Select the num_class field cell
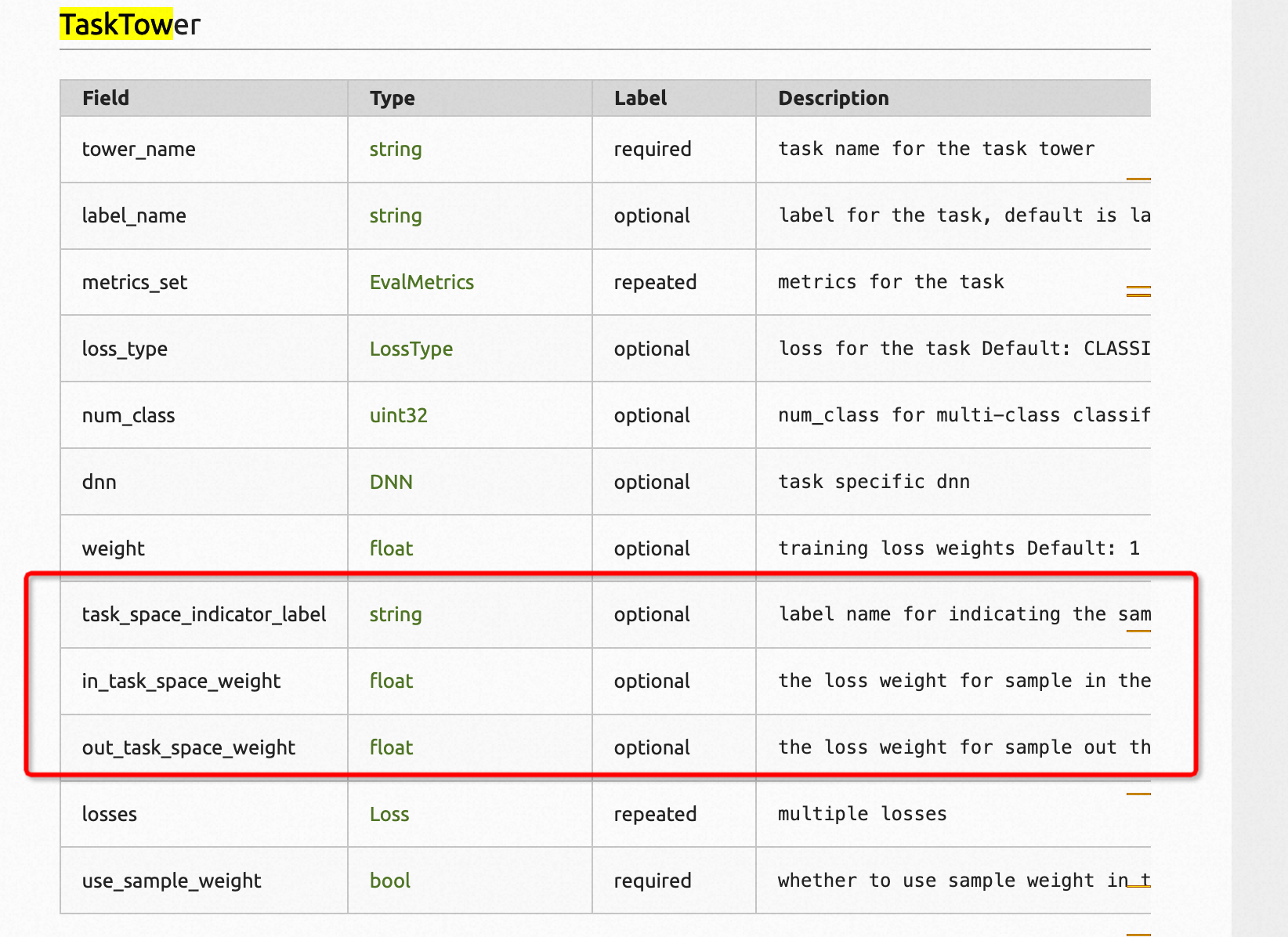The width and height of the screenshot is (1288, 937). point(204,415)
